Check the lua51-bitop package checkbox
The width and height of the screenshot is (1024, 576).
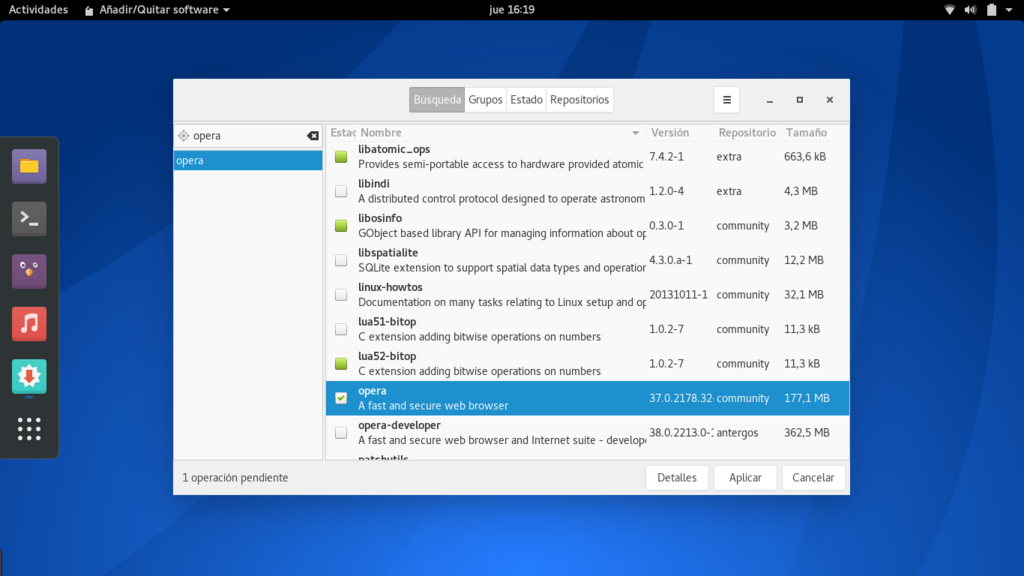341,329
